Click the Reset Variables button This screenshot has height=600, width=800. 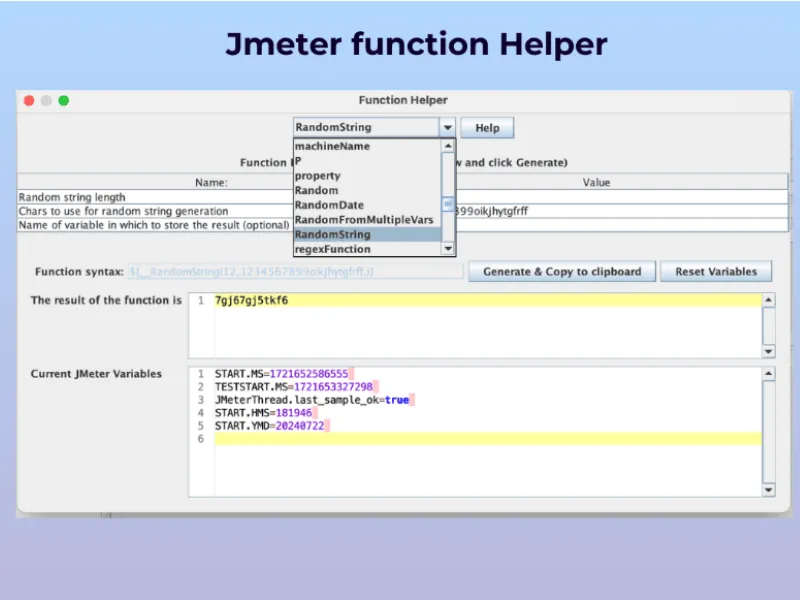click(716, 272)
